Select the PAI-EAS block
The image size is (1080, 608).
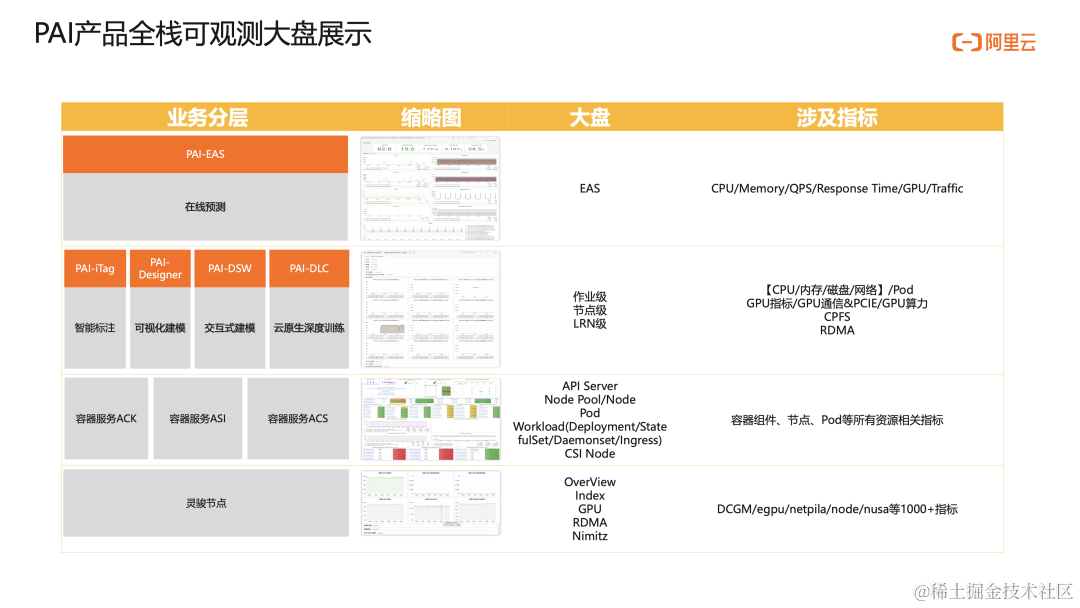tap(205, 154)
